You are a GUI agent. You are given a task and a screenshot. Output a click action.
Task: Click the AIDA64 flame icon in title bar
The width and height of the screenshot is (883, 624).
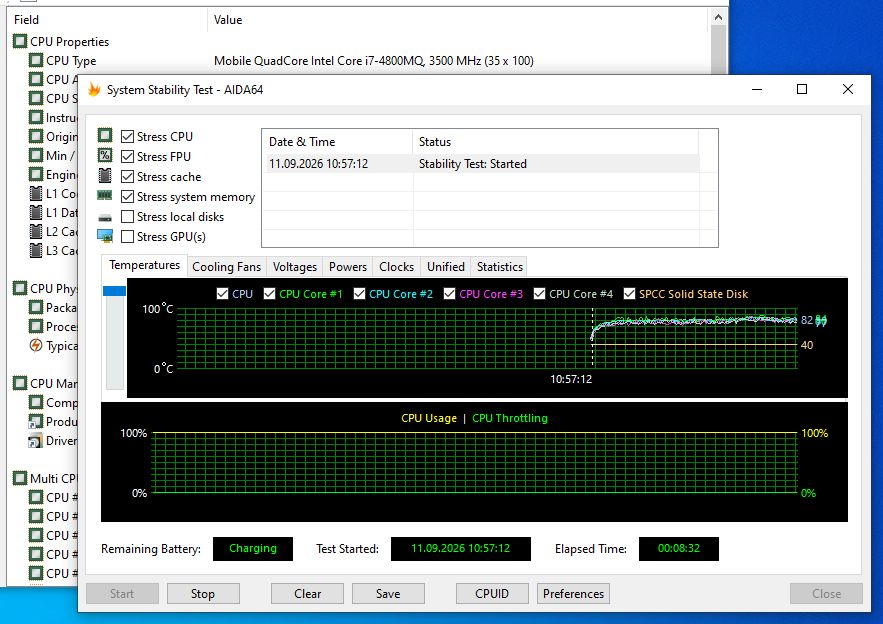coord(94,90)
